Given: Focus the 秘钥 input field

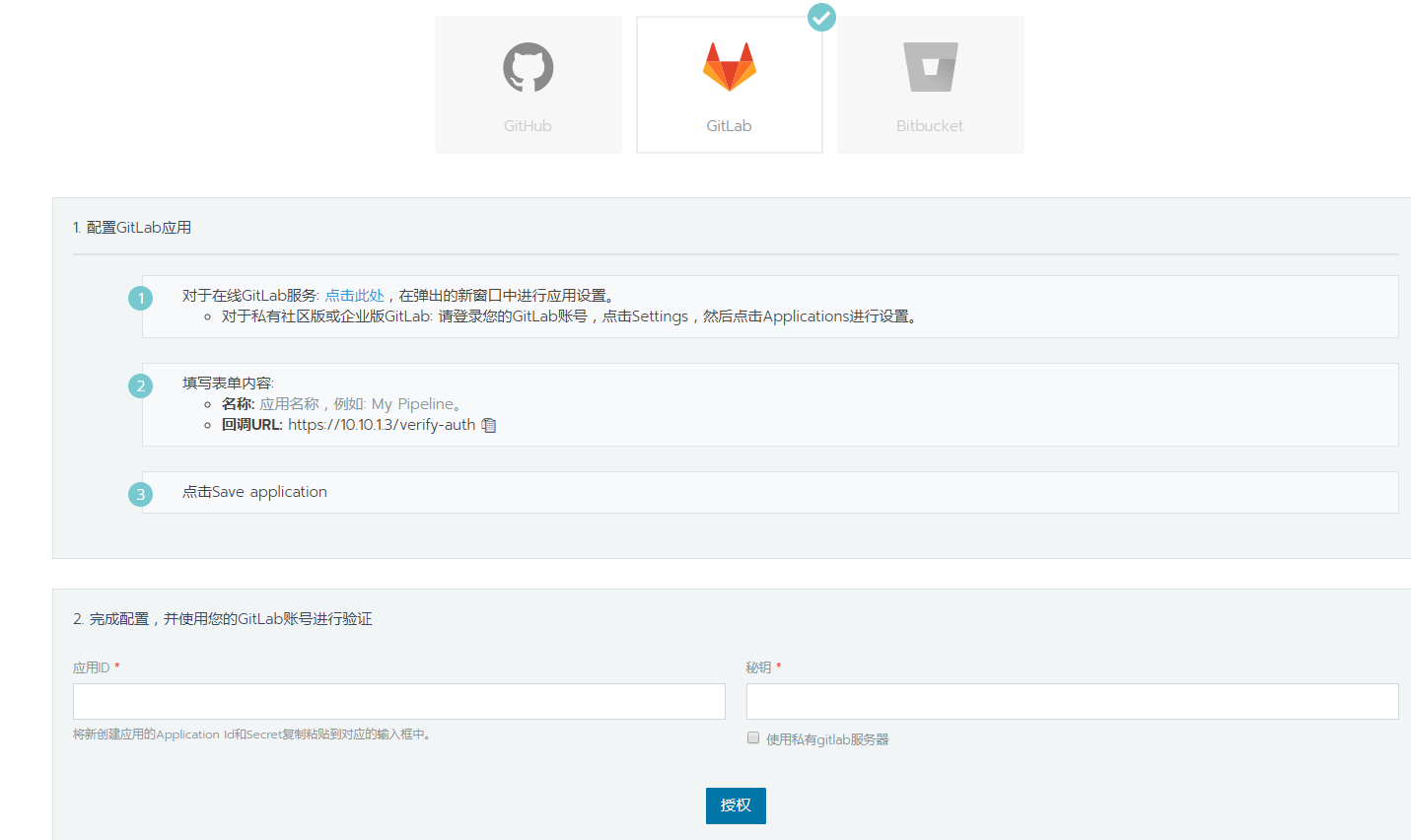Looking at the screenshot, I should [1073, 701].
